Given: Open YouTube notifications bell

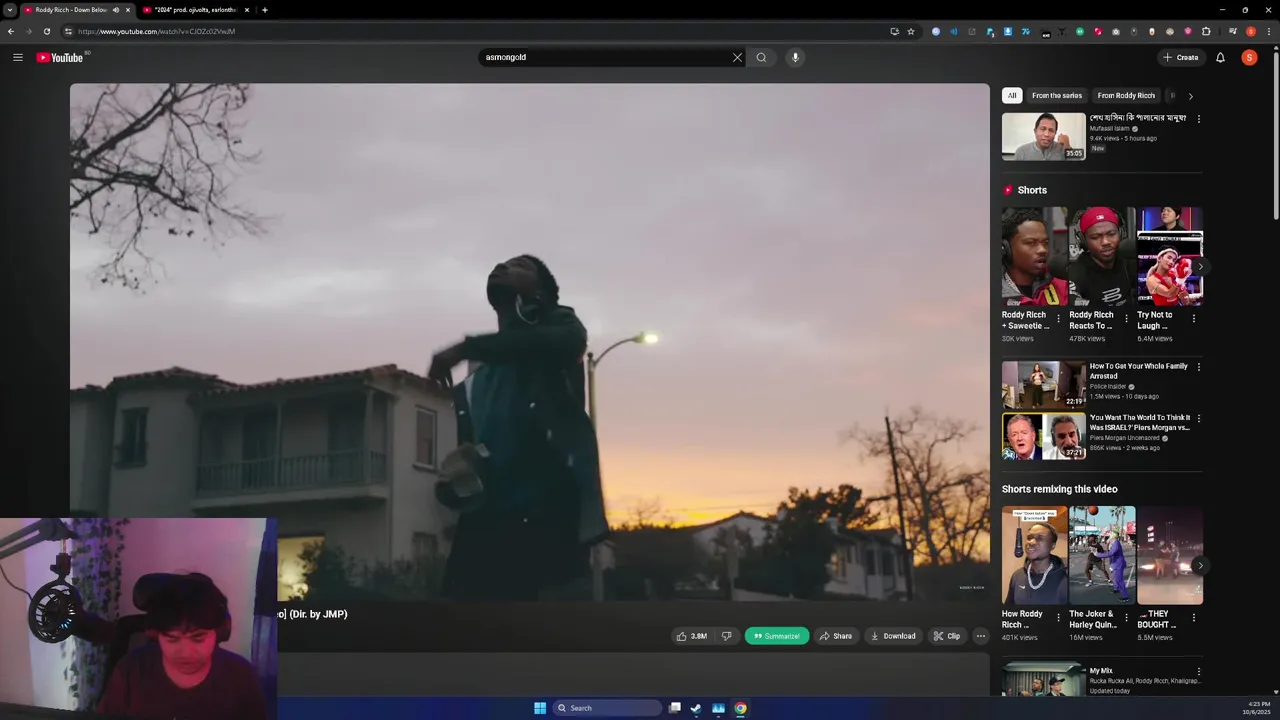Looking at the screenshot, I should tap(1220, 57).
